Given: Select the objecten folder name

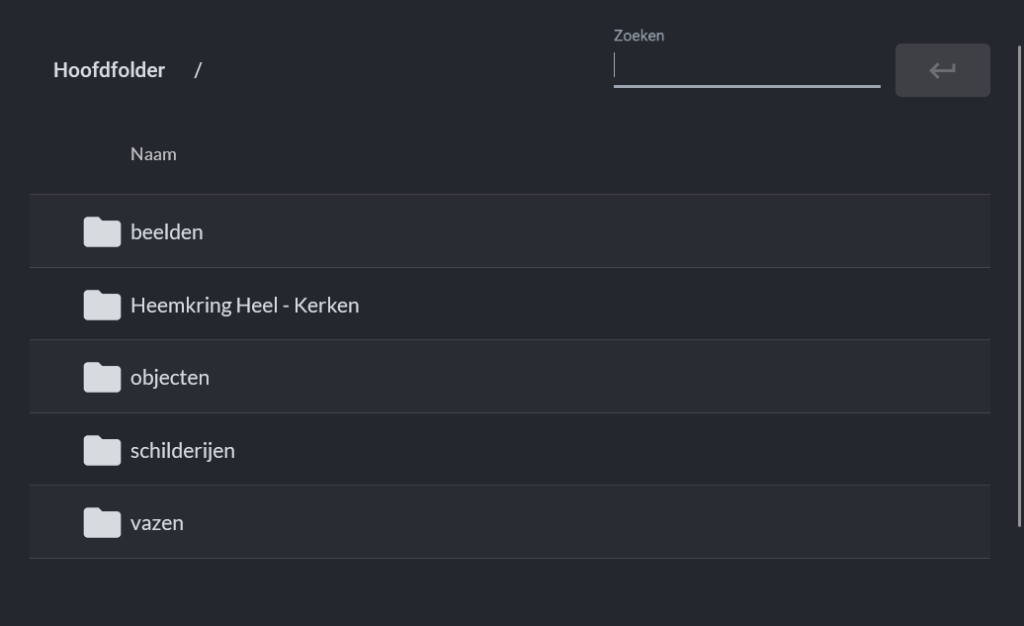Looking at the screenshot, I should (x=170, y=378).
